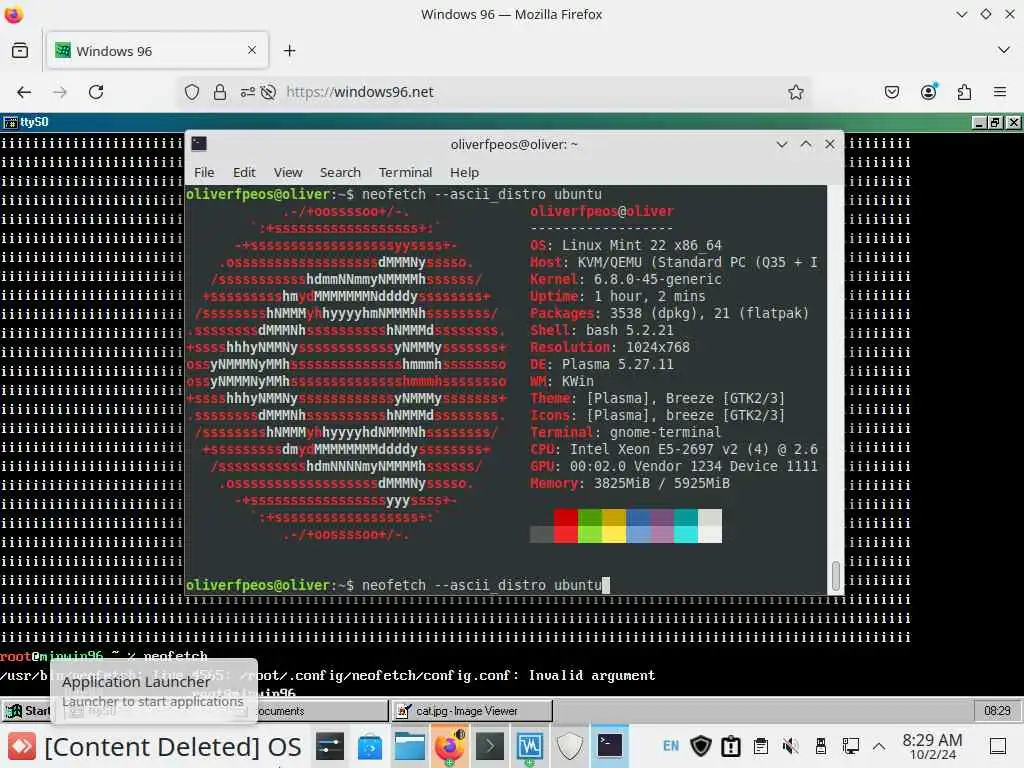Image resolution: width=1024 pixels, height=768 pixels.
Task: Launch the Discover software store icon
Action: point(370,746)
